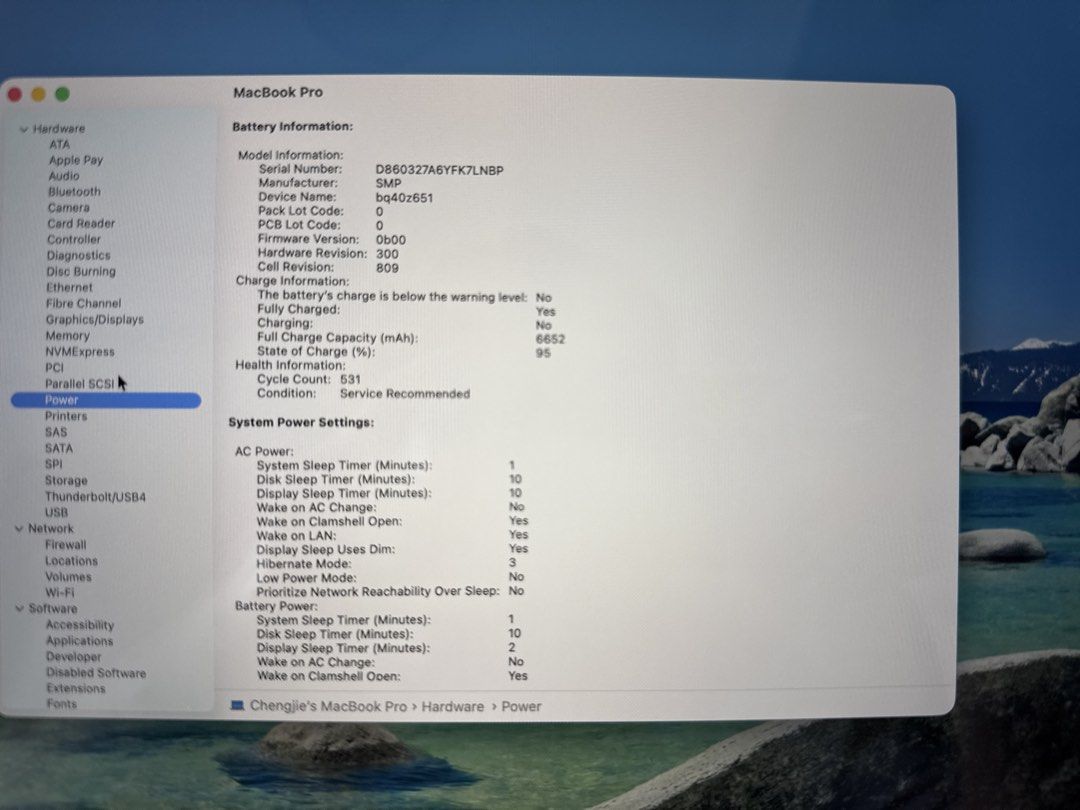The width and height of the screenshot is (1080, 810).
Task: Select Bluetooth in the sidebar
Action: (74, 191)
